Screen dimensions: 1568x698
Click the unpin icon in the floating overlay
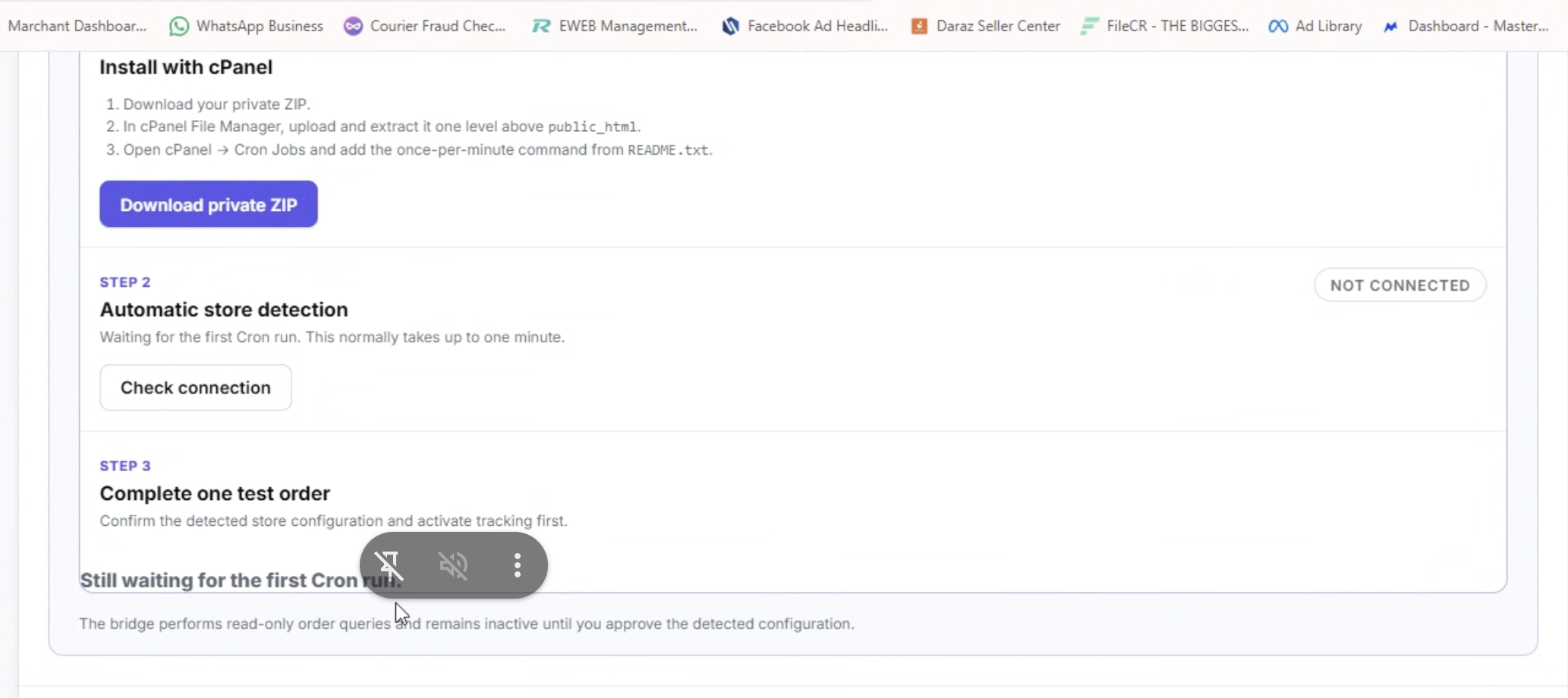(x=389, y=565)
